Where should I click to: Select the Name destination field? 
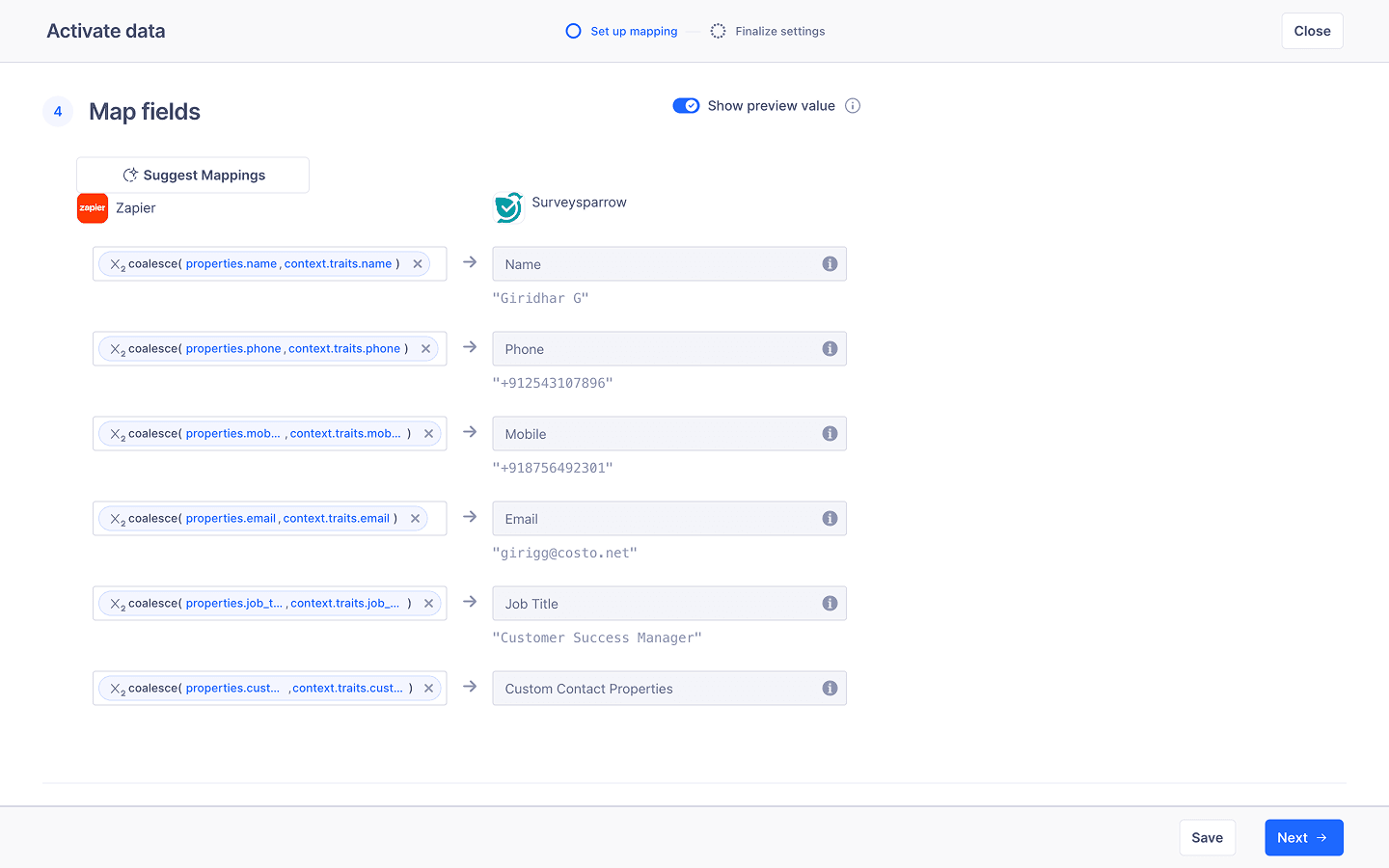669,264
